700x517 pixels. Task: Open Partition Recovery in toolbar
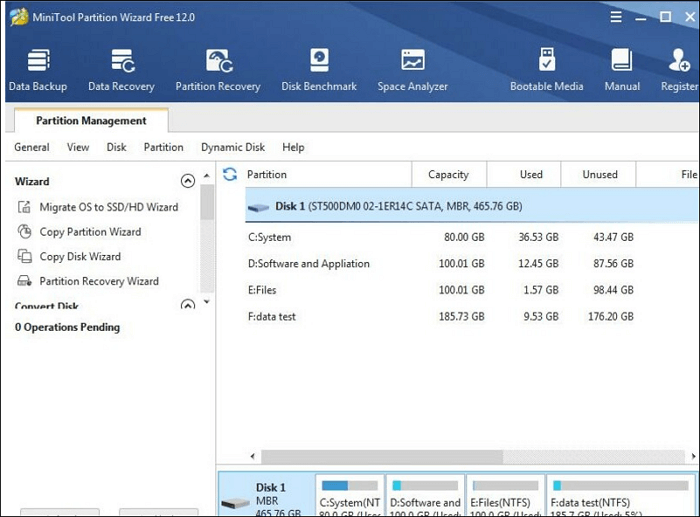click(x=218, y=69)
